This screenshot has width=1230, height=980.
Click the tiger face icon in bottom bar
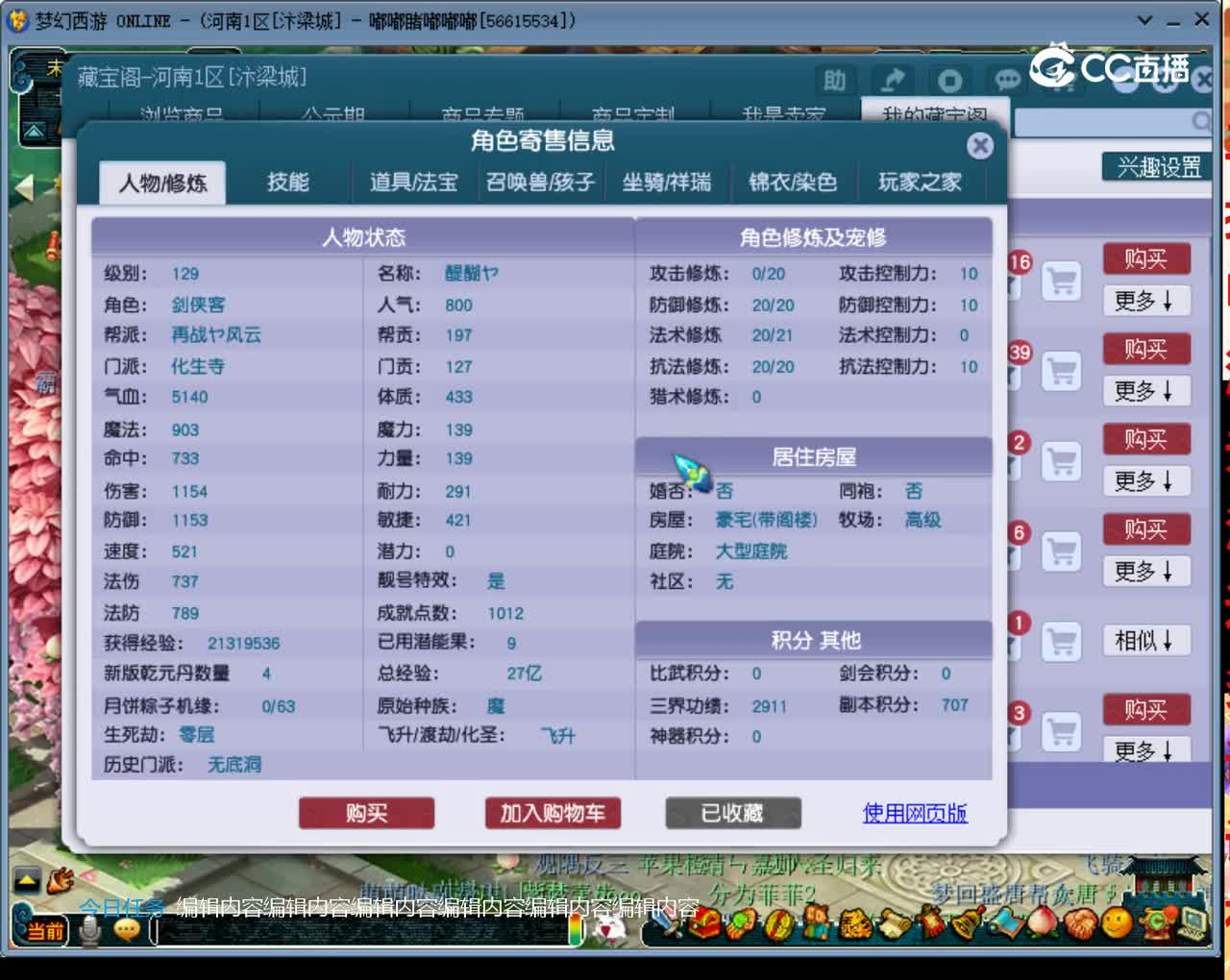click(855, 924)
